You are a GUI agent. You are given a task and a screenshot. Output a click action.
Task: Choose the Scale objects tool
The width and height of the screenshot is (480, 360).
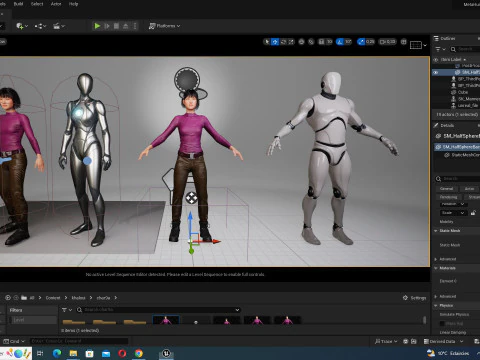pos(291,42)
